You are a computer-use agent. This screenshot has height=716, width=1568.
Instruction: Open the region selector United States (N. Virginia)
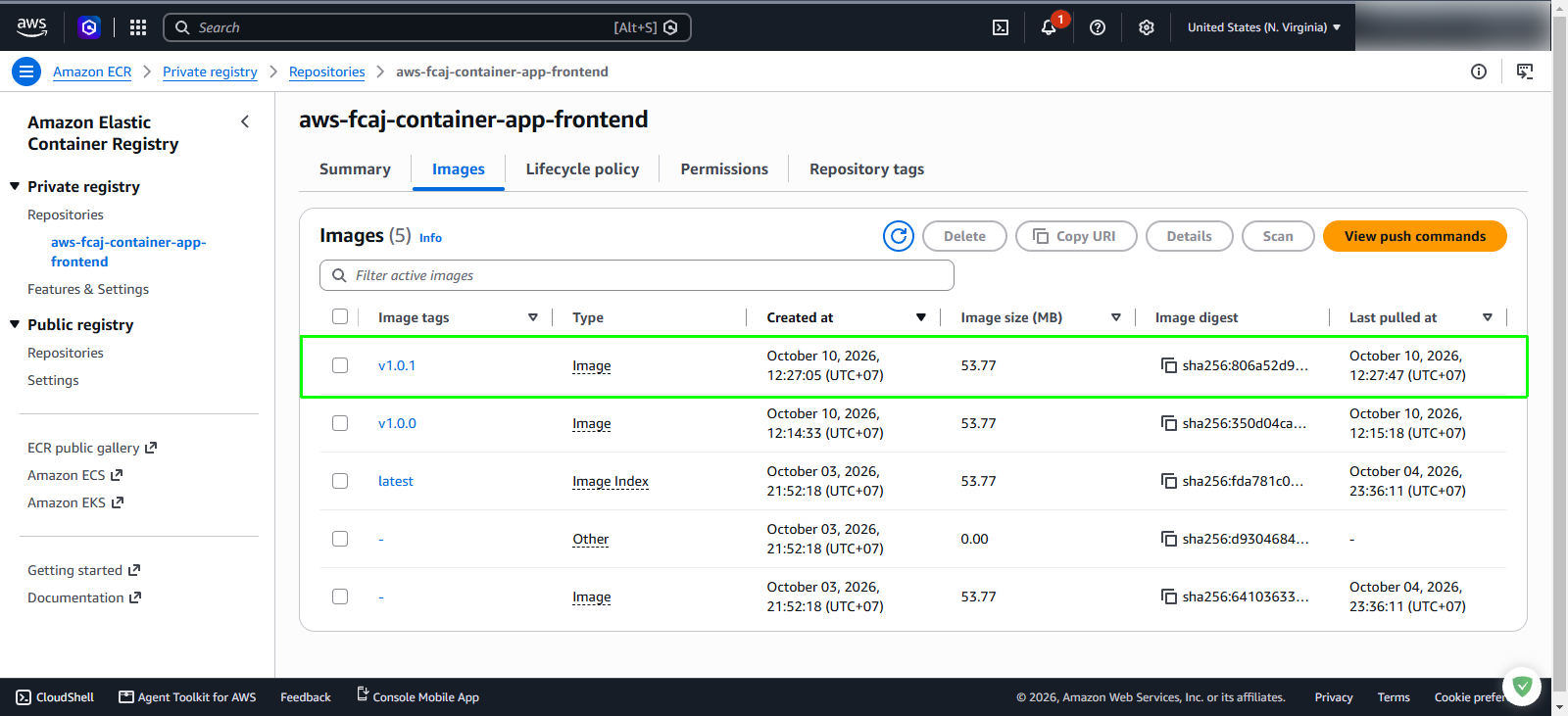[x=1264, y=27]
